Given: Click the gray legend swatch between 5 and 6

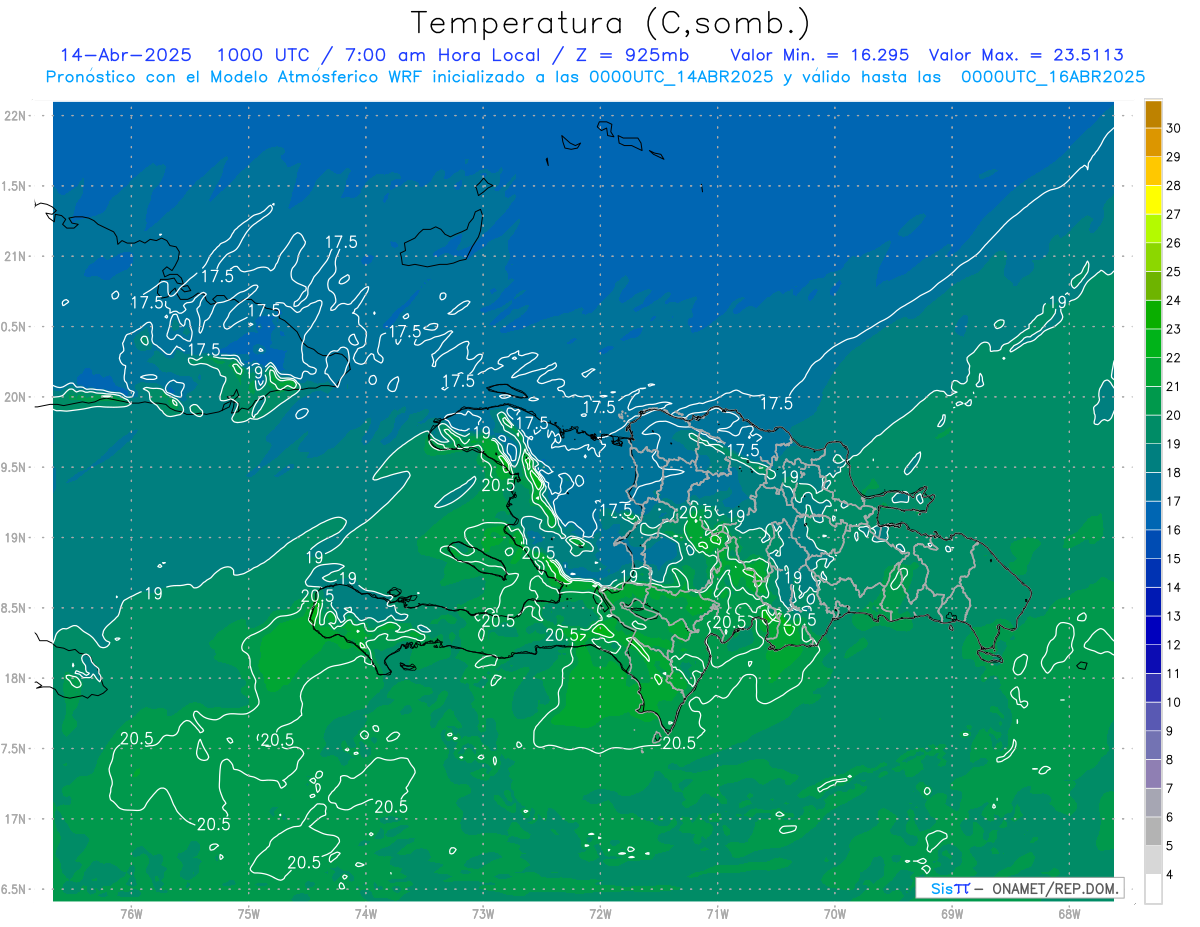Looking at the screenshot, I should click(1153, 832).
